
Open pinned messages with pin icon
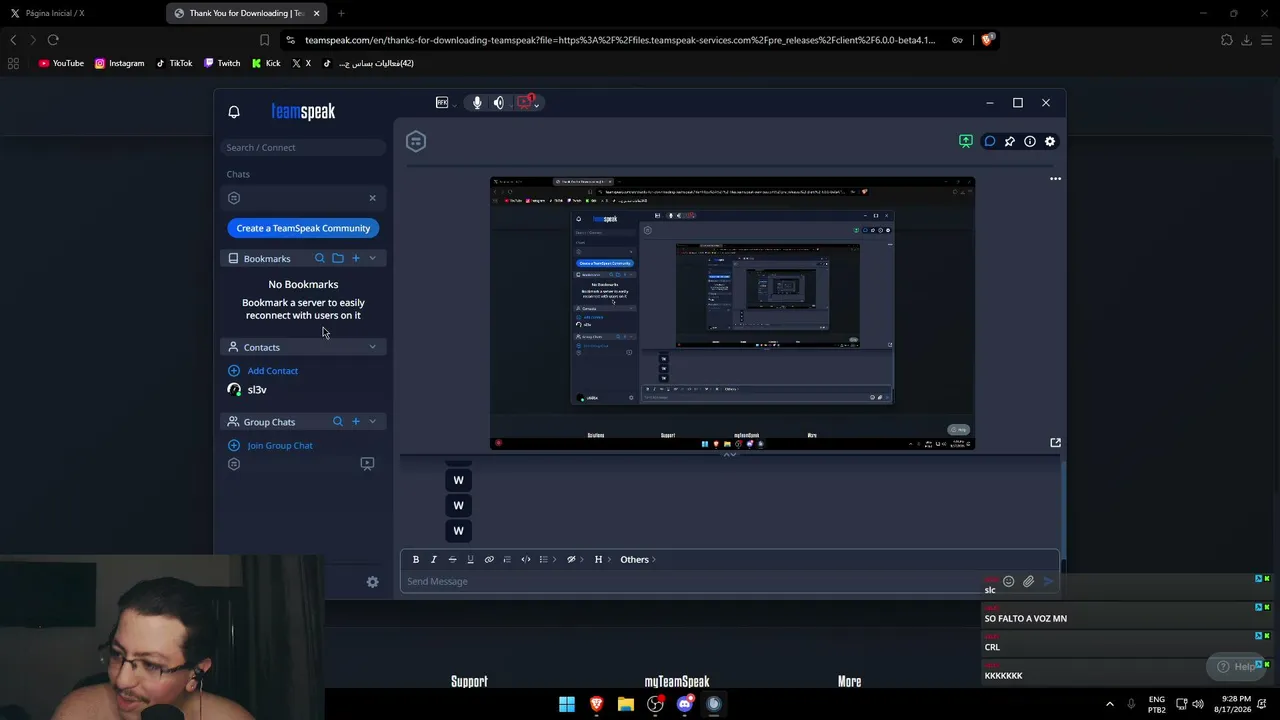tap(1010, 141)
